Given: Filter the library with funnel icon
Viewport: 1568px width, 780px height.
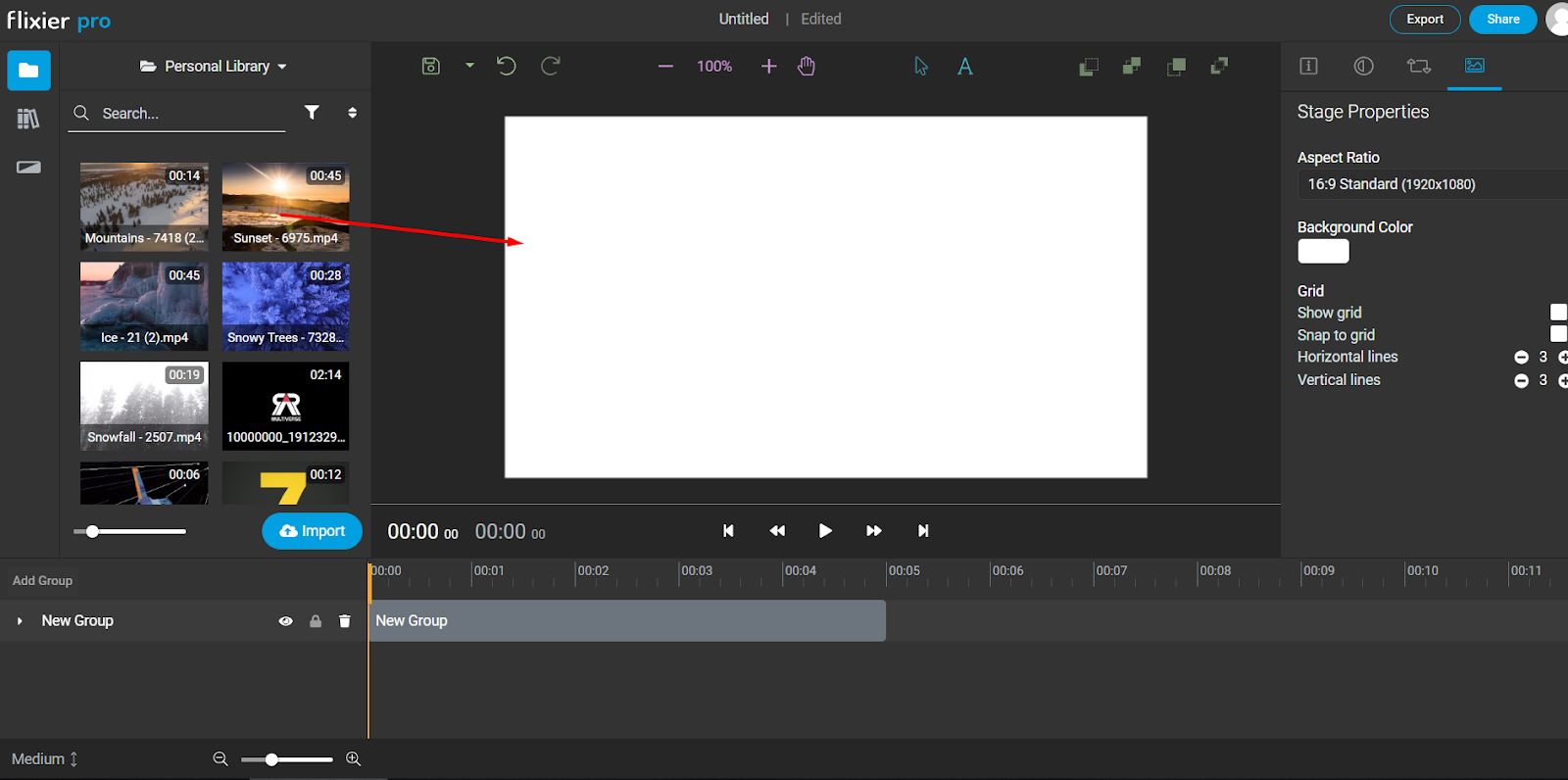Looking at the screenshot, I should (312, 113).
